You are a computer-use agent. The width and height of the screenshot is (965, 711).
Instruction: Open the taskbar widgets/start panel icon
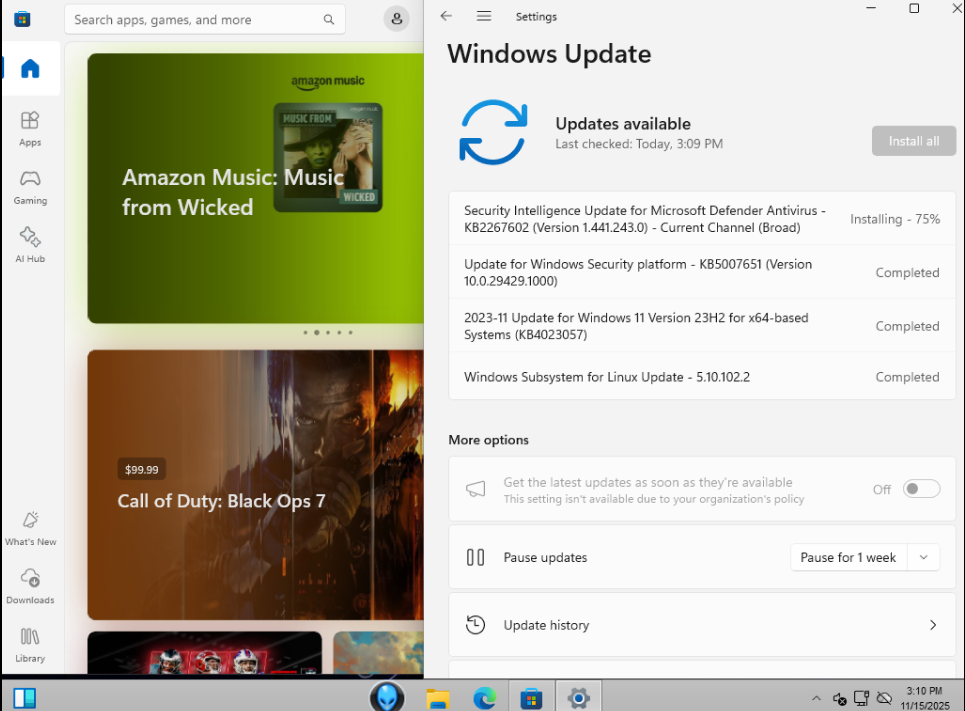point(25,698)
